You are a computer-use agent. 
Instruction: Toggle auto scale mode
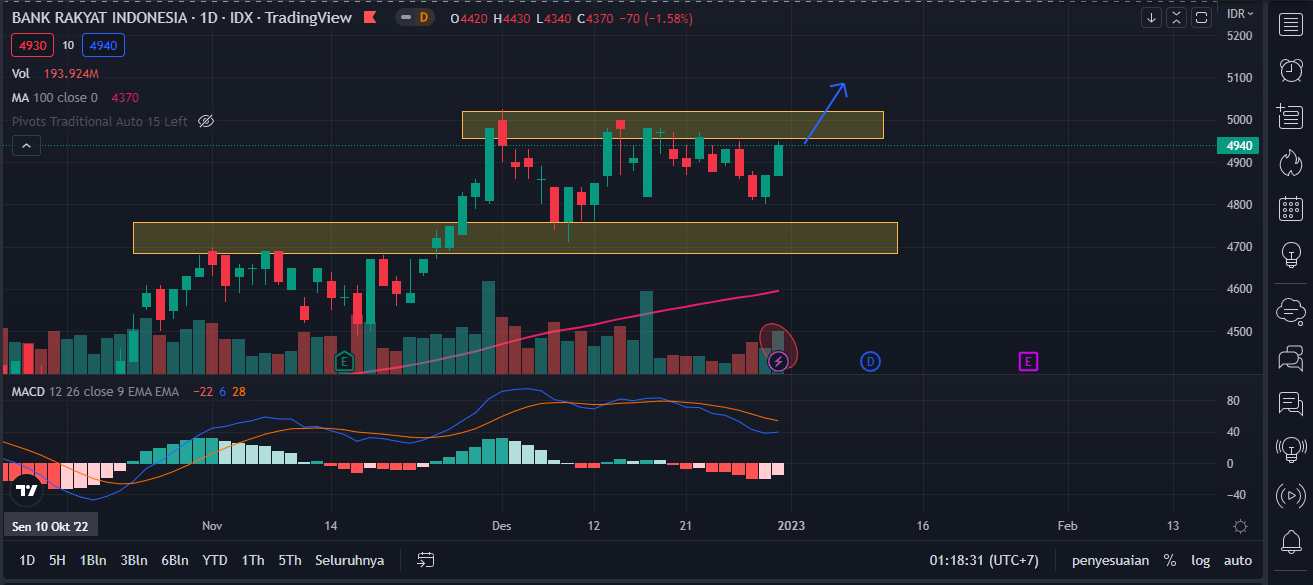(1237, 560)
